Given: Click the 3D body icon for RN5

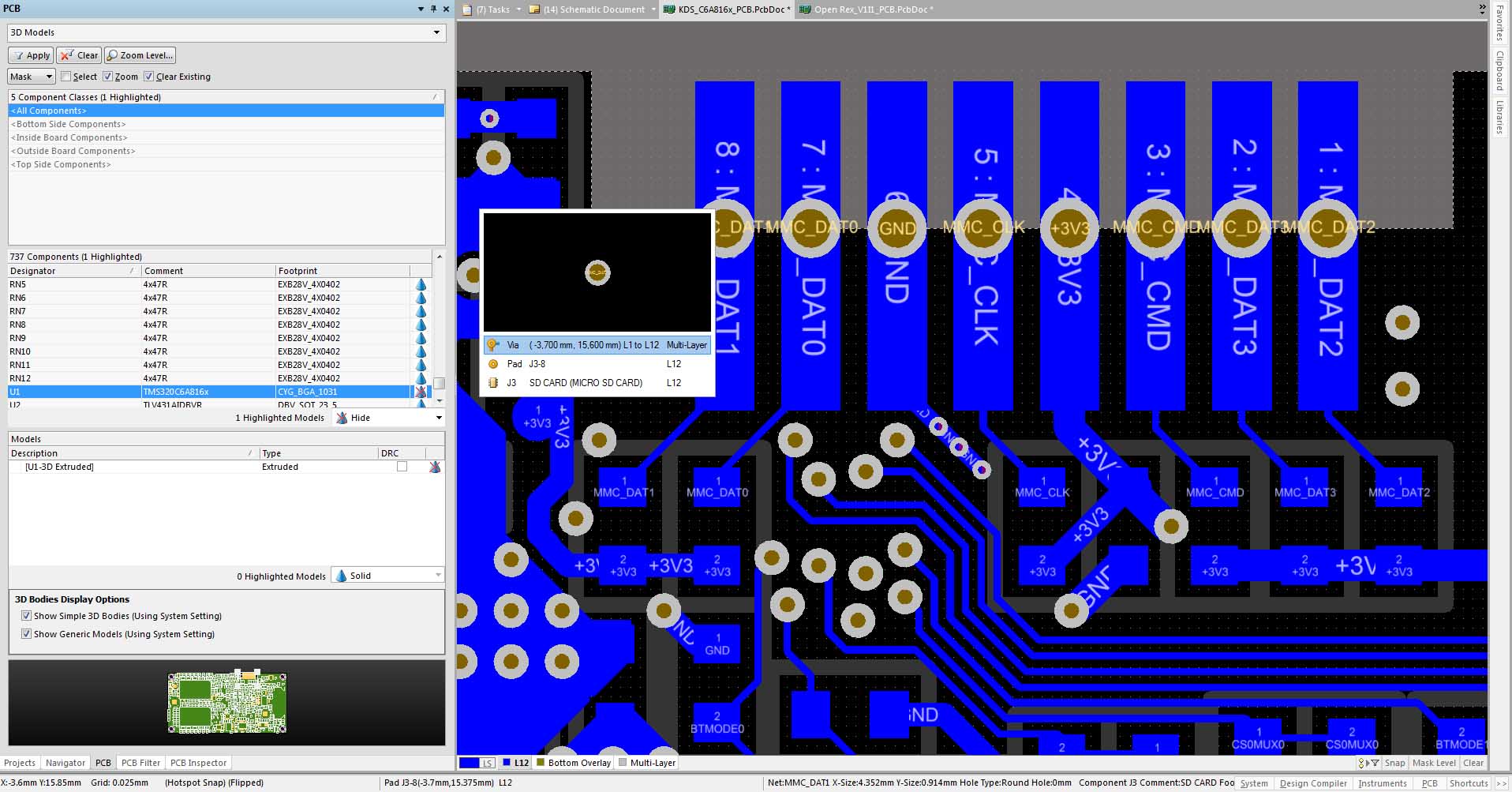Looking at the screenshot, I should click(x=421, y=284).
